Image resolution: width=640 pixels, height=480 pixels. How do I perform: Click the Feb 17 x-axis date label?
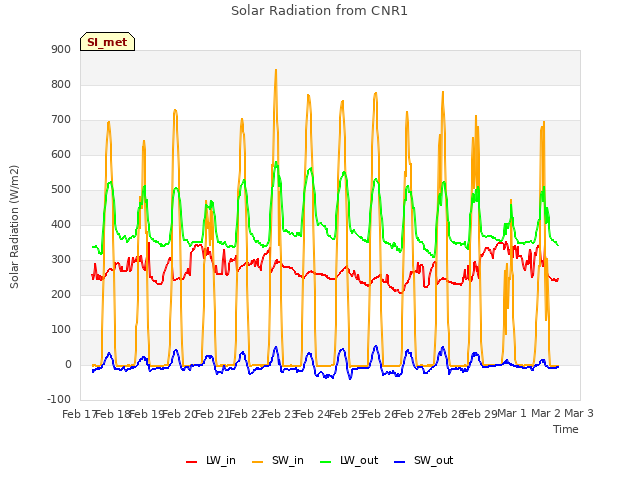[79, 414]
